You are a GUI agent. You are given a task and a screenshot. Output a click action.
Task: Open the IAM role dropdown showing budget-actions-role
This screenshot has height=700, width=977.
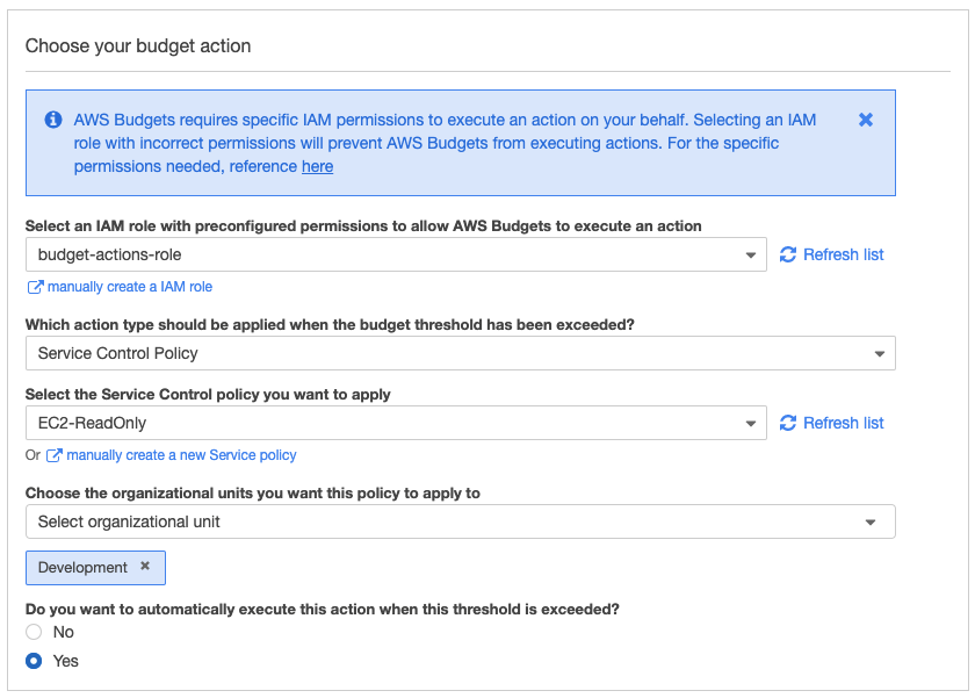(751, 255)
